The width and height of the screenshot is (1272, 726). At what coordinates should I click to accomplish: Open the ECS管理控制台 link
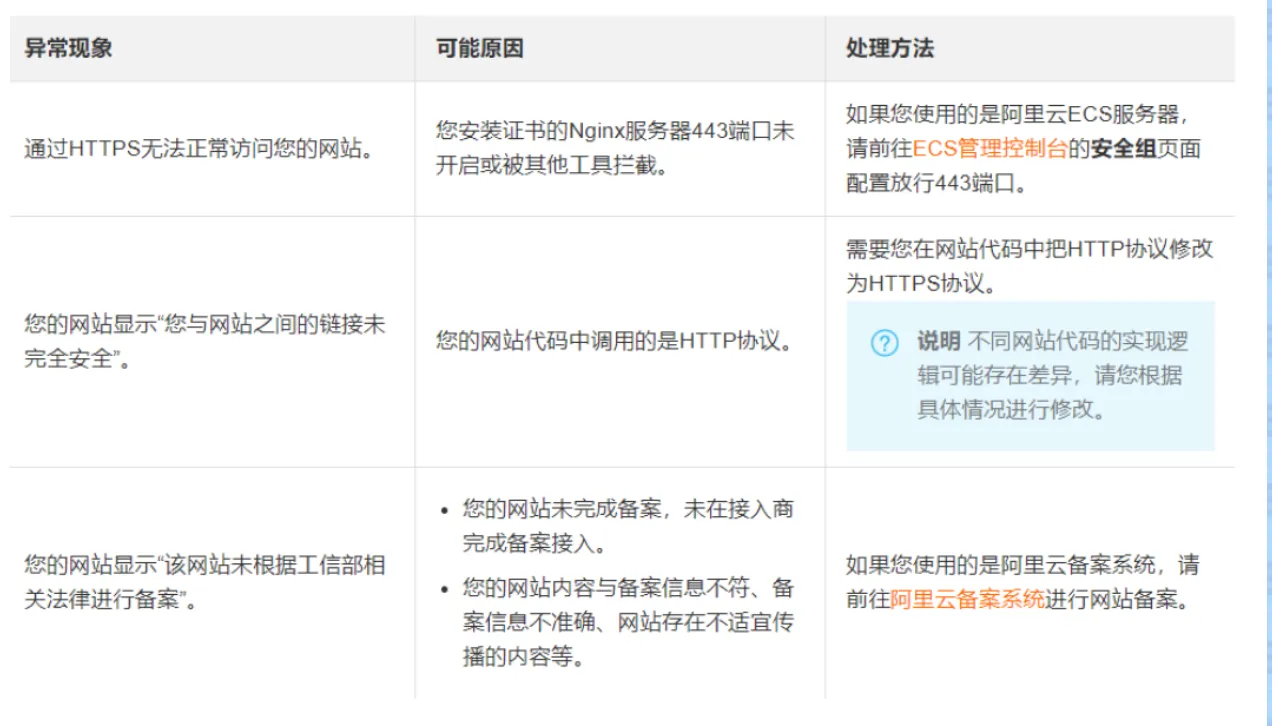989,149
